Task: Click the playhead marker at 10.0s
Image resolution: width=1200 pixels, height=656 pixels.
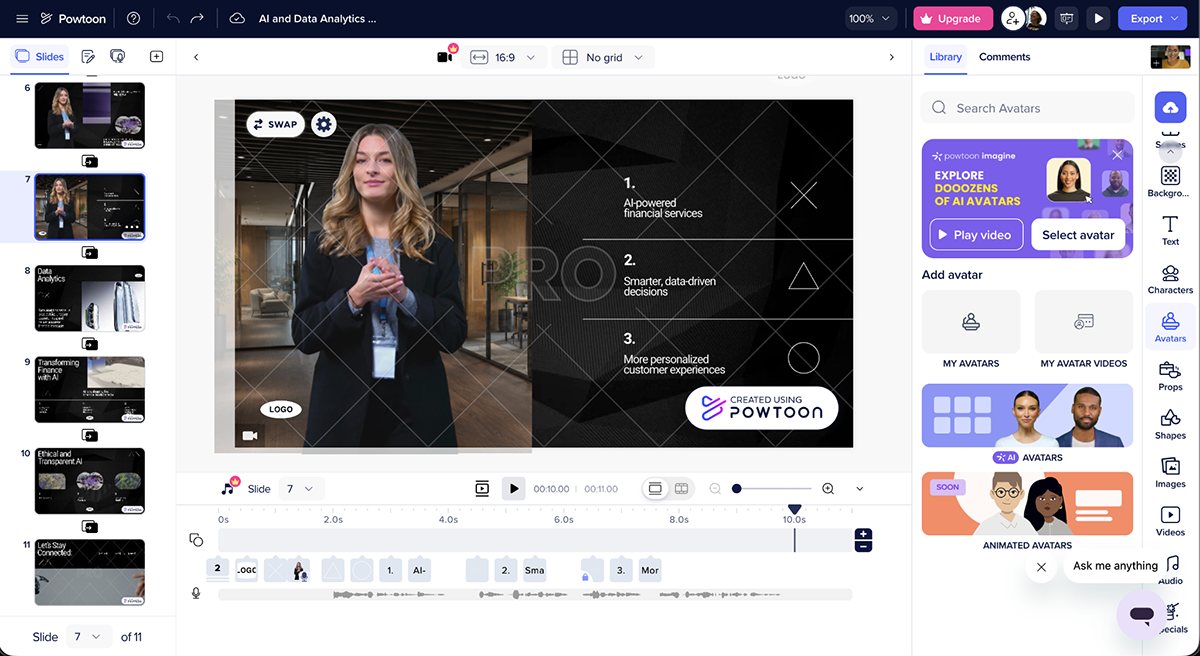Action: tap(794, 510)
